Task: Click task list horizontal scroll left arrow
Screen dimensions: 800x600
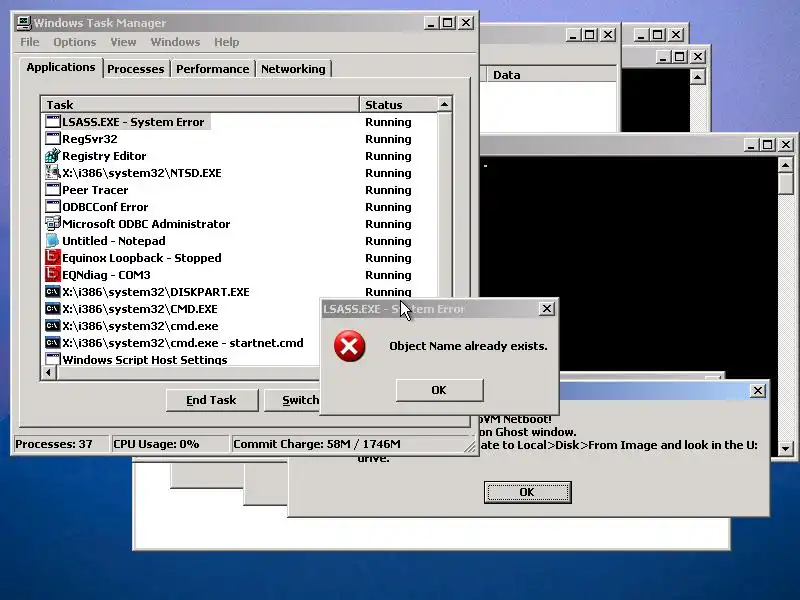Action: 49,373
